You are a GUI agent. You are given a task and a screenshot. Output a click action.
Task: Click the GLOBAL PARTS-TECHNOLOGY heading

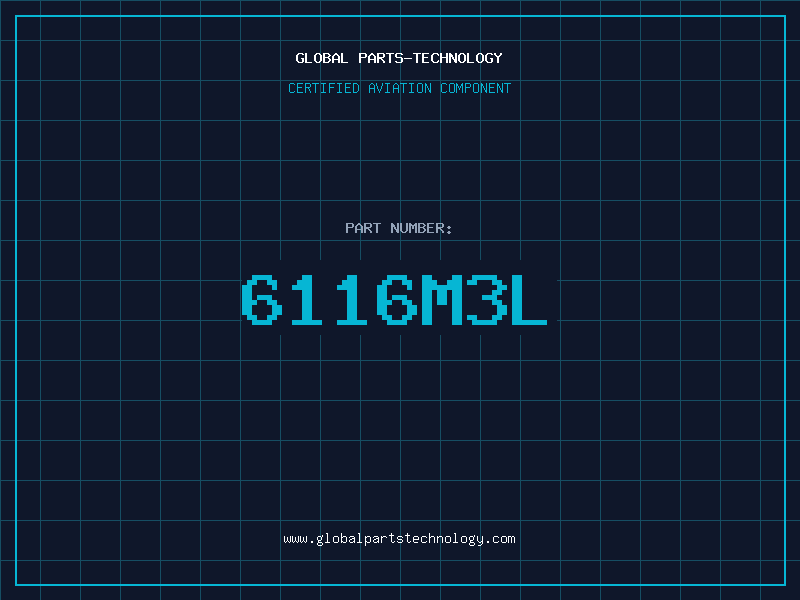point(399,58)
